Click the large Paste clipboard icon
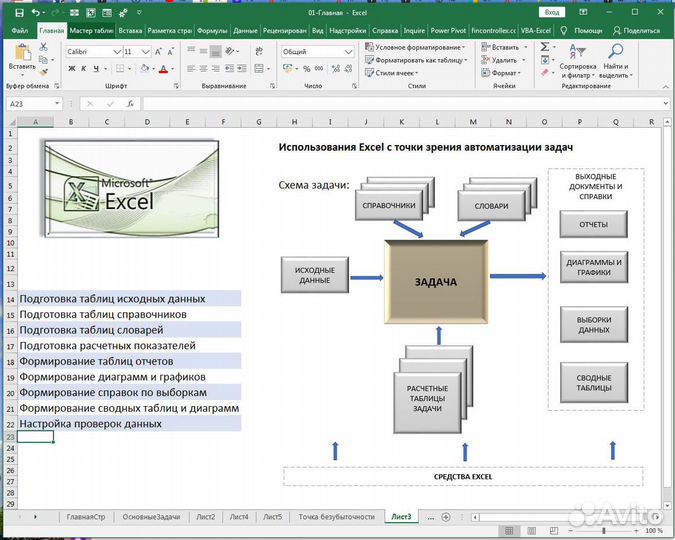This screenshot has height=540, width=675. click(x=22, y=53)
